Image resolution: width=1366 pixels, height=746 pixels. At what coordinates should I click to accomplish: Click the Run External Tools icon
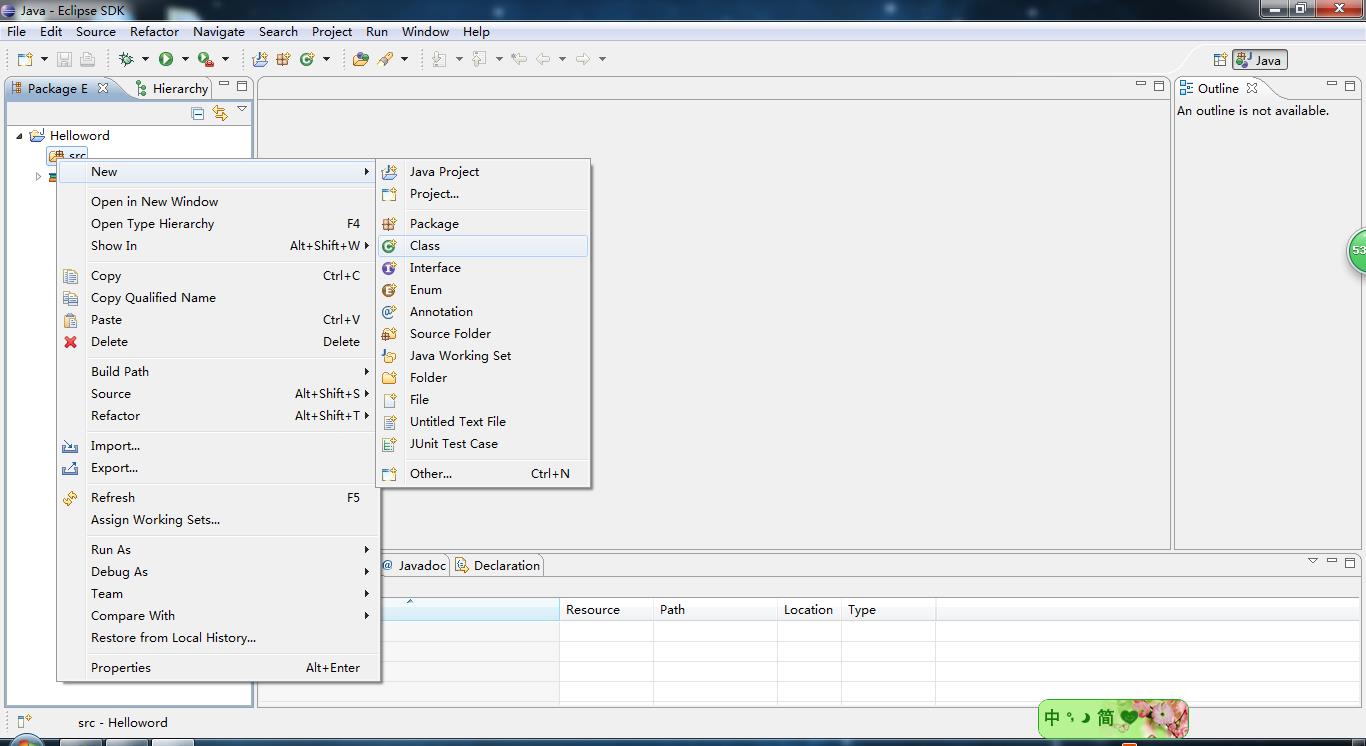[x=205, y=59]
